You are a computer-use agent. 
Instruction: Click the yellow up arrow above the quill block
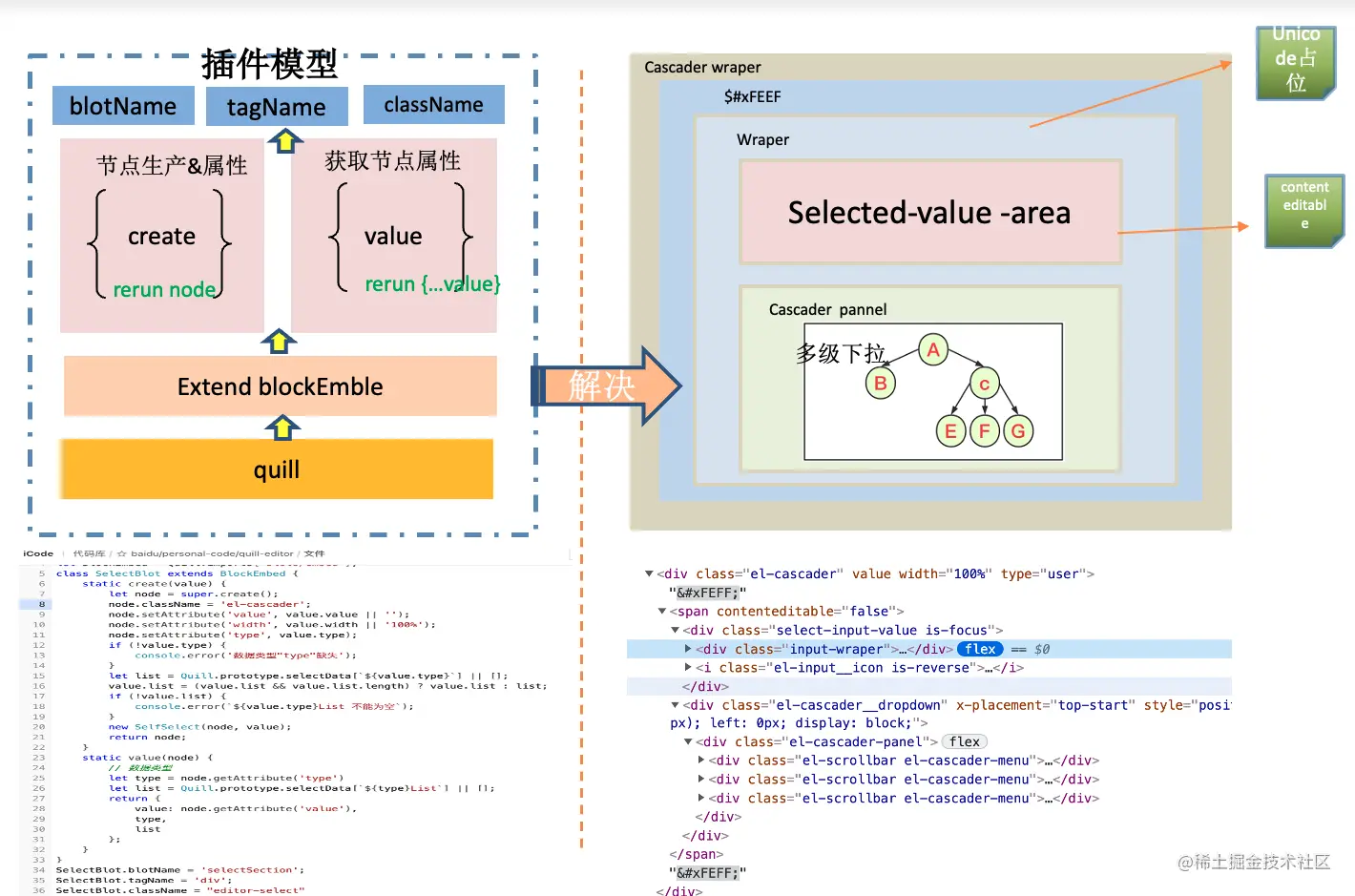tap(281, 427)
